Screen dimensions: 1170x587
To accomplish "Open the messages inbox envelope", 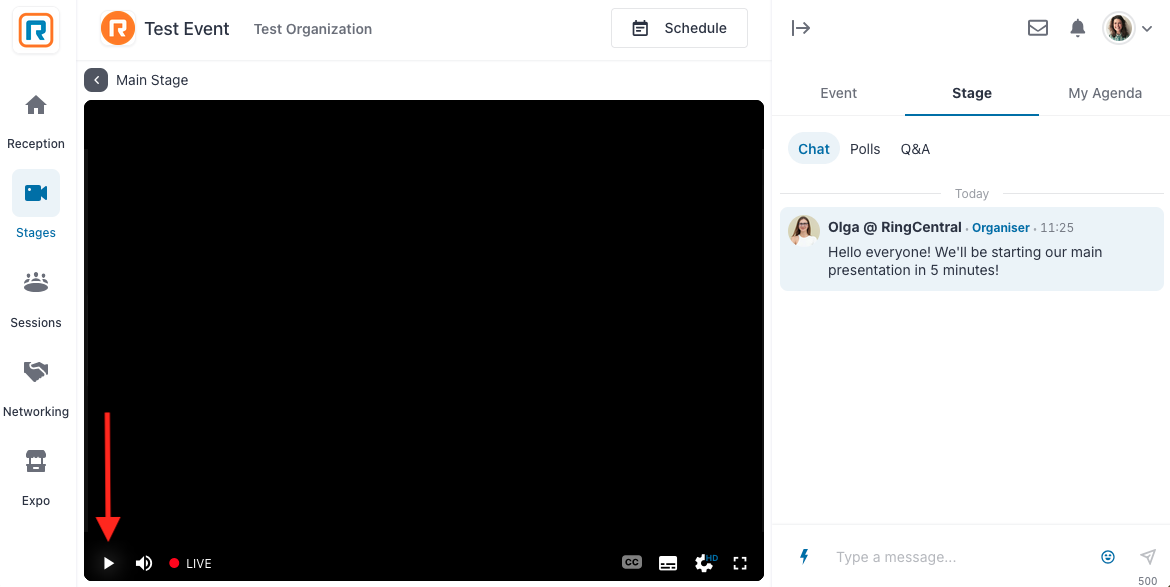I will pyautogui.click(x=1038, y=28).
